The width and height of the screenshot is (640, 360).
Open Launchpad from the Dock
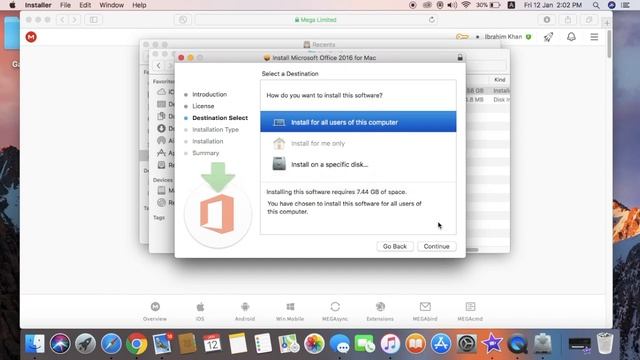85,343
